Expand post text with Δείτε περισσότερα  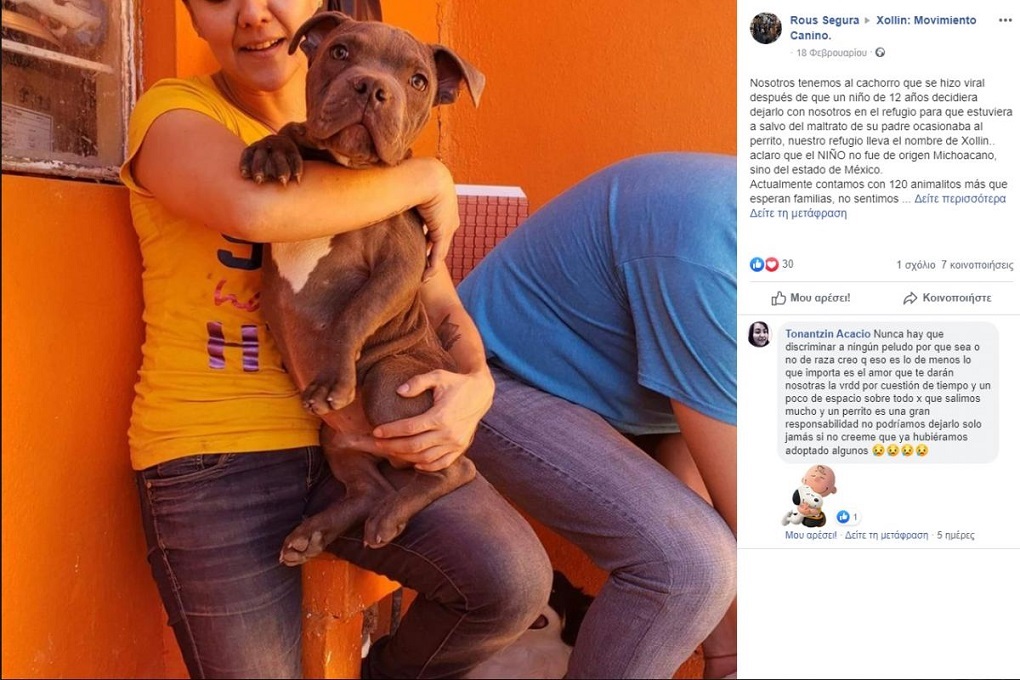coord(960,199)
